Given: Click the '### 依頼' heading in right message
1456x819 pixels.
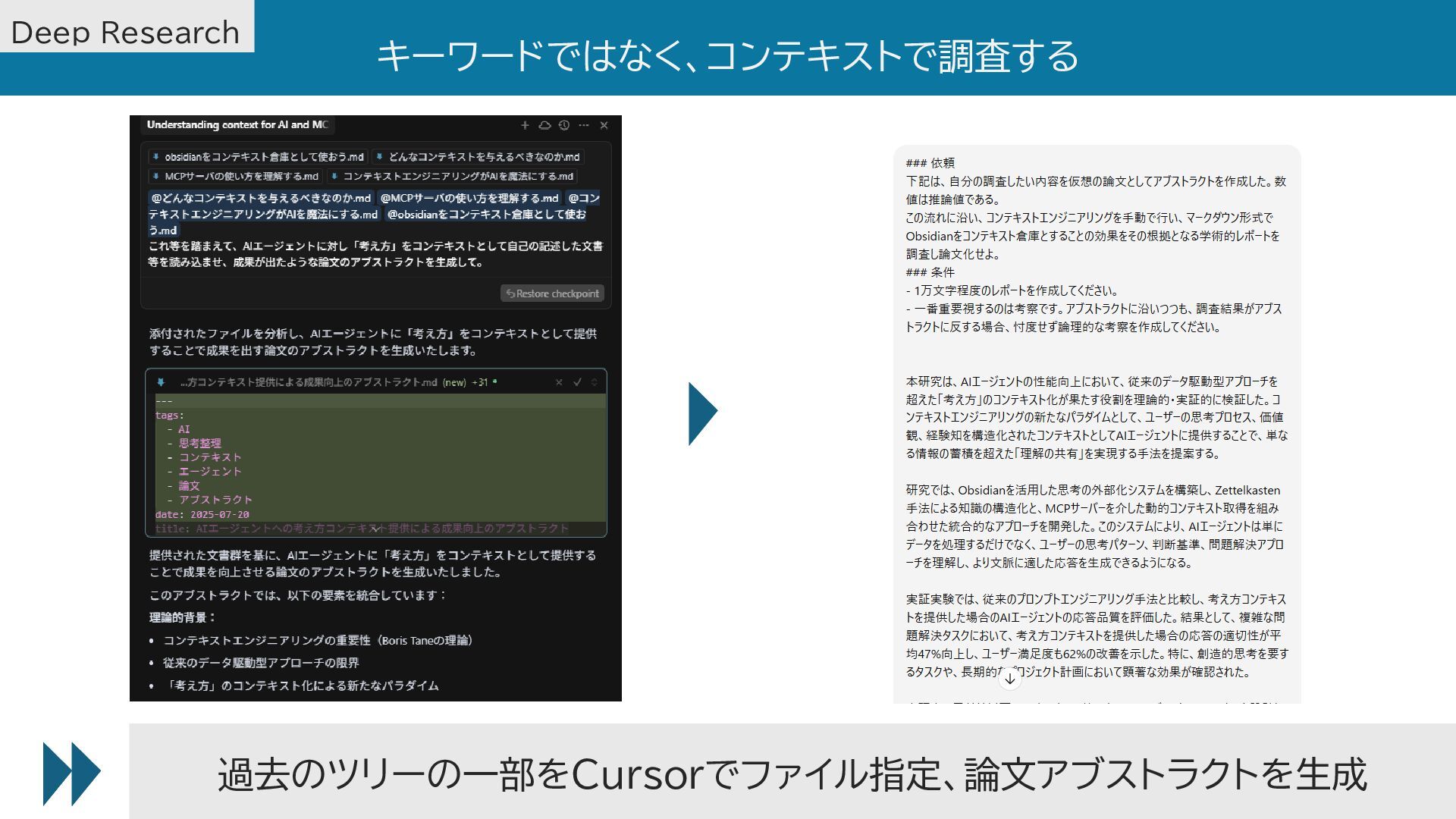Looking at the screenshot, I should click(x=930, y=163).
